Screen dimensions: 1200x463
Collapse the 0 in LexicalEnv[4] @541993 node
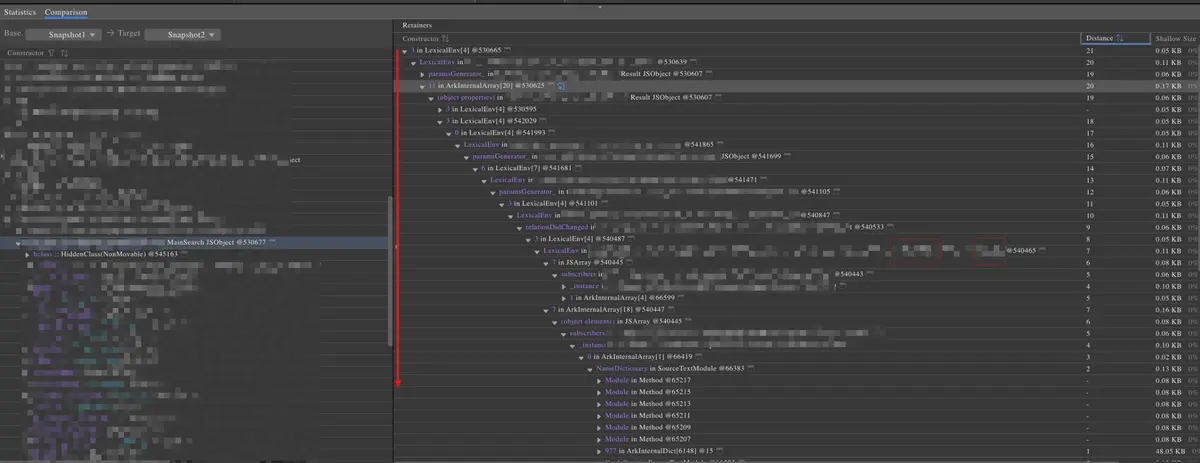449,133
